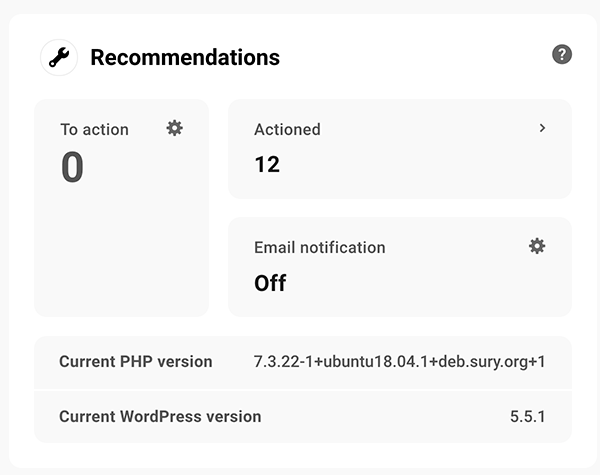Image resolution: width=600 pixels, height=475 pixels.
Task: Select the WordPress version number 5.5.1
Action: (x=527, y=416)
